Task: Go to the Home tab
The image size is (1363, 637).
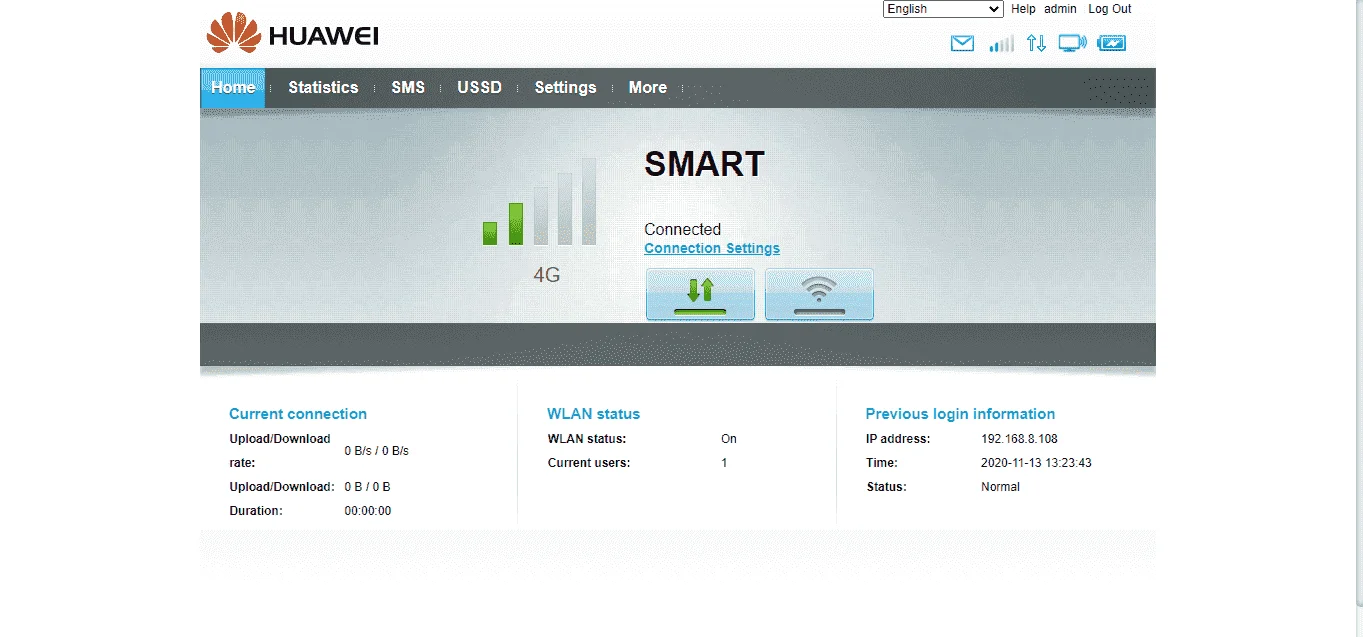Action: click(233, 87)
